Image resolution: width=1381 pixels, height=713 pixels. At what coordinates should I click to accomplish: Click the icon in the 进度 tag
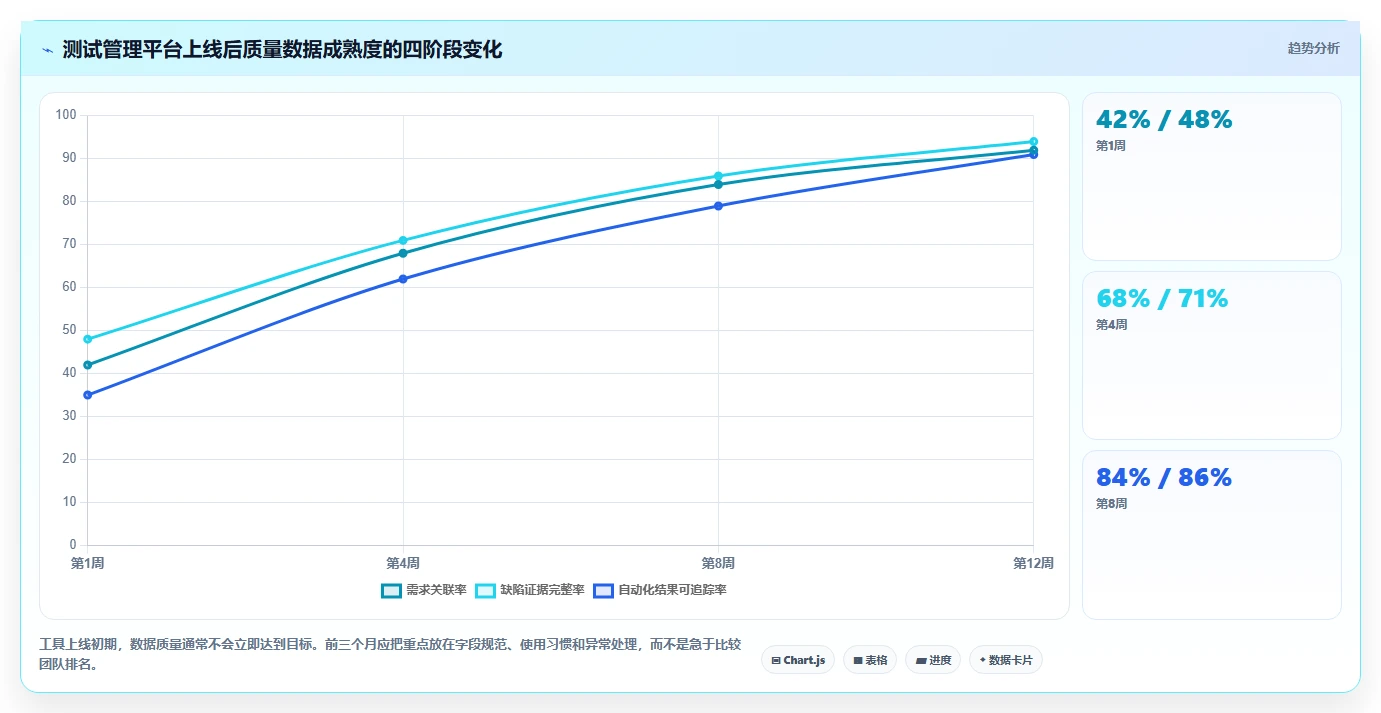coord(921,660)
